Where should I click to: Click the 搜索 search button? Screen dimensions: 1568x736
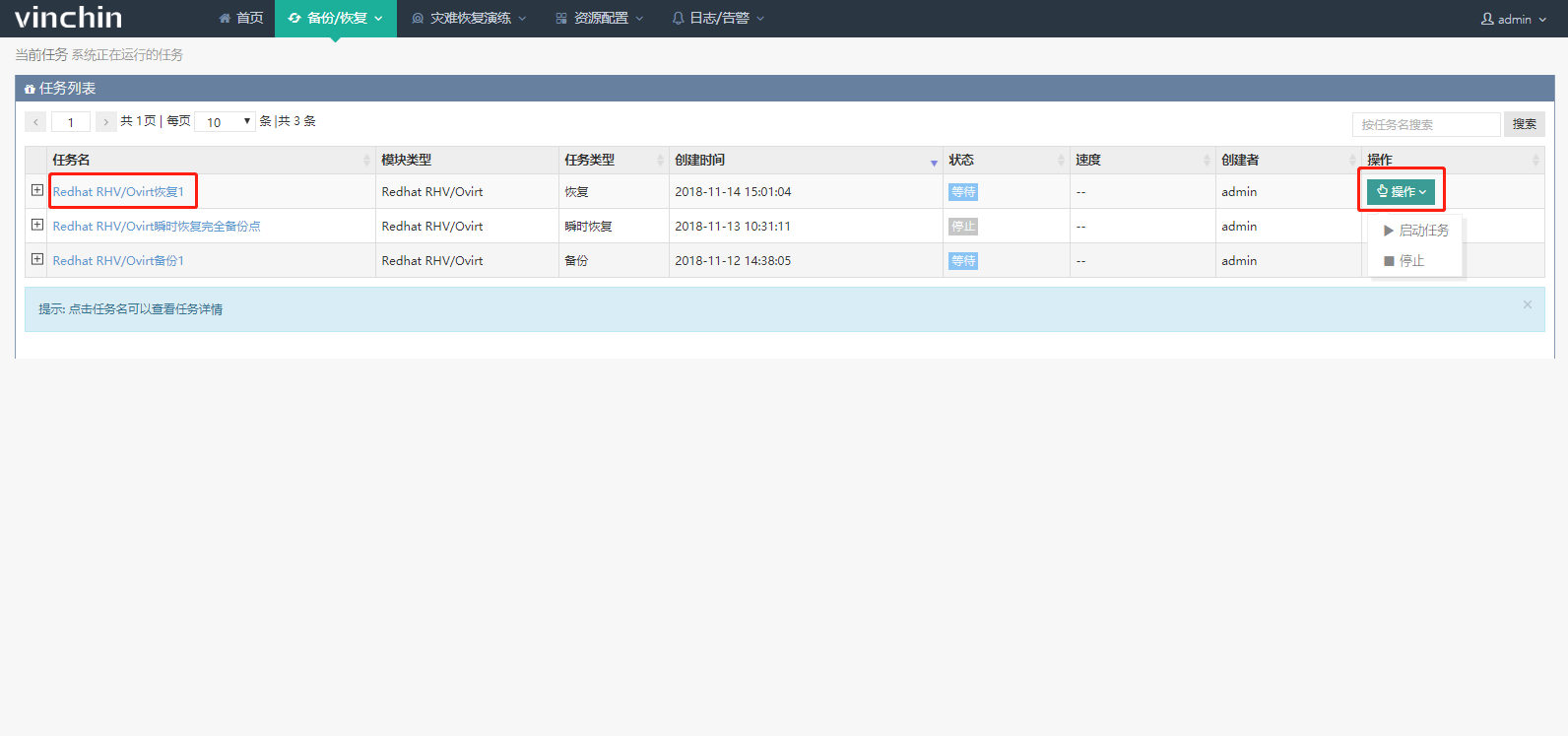1525,124
